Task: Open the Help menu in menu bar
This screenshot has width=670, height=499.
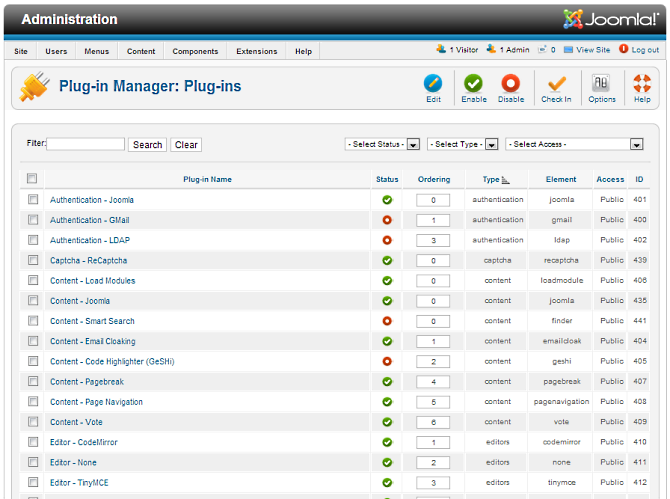Action: 303,51
